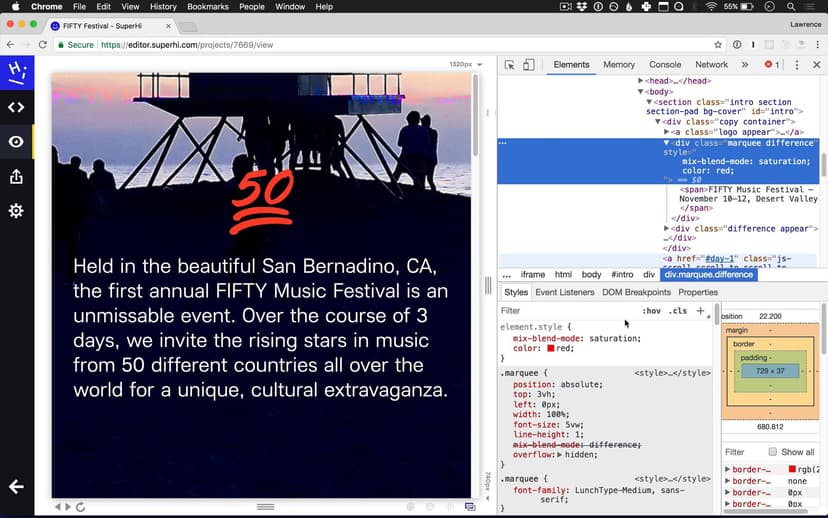The width and height of the screenshot is (828, 518).
Task: Open DevTools three-dot options menu
Action: pos(797,65)
